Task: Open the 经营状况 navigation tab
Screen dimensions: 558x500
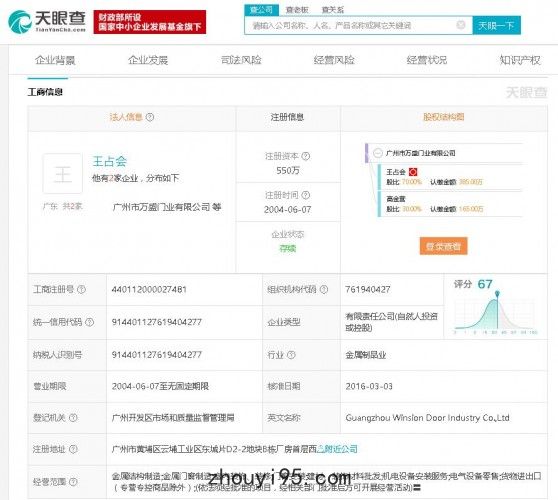Action: tap(427, 60)
